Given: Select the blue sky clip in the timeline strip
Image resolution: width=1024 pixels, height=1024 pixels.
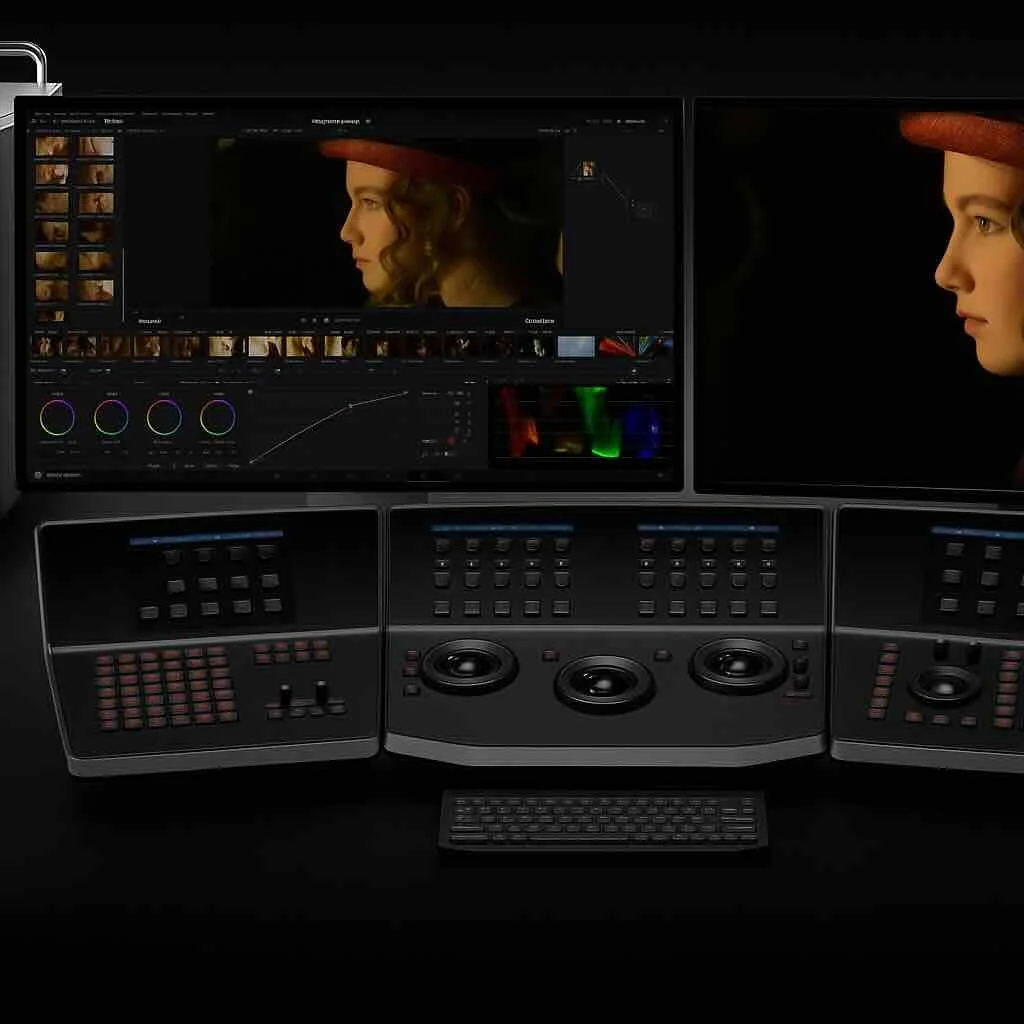Looking at the screenshot, I should pyautogui.click(x=576, y=347).
